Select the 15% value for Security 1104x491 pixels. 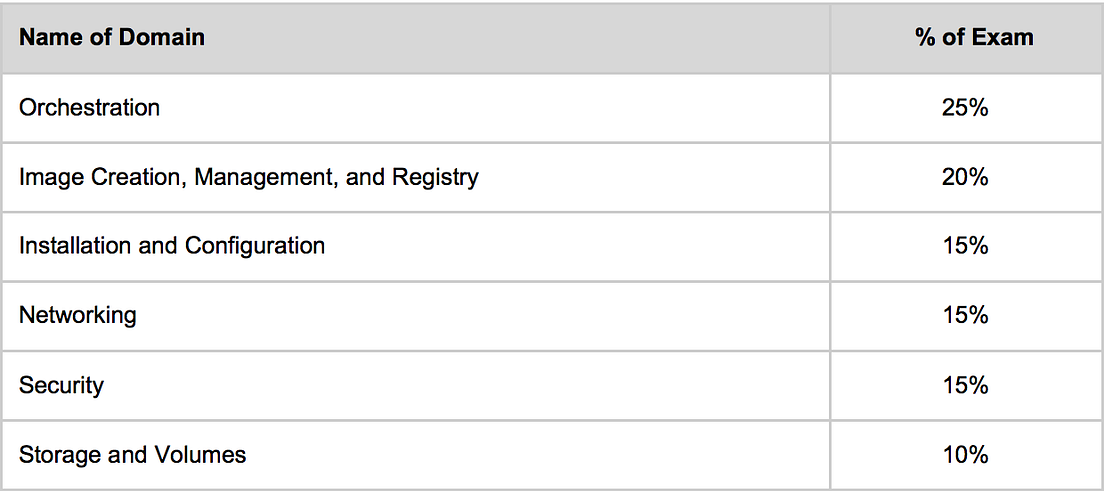(966, 385)
